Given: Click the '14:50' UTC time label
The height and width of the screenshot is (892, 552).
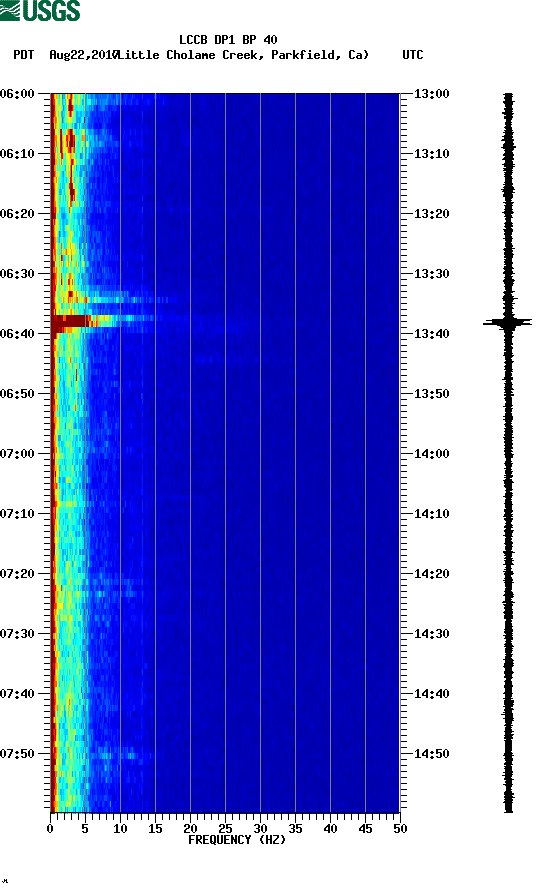Looking at the screenshot, I should [431, 754].
